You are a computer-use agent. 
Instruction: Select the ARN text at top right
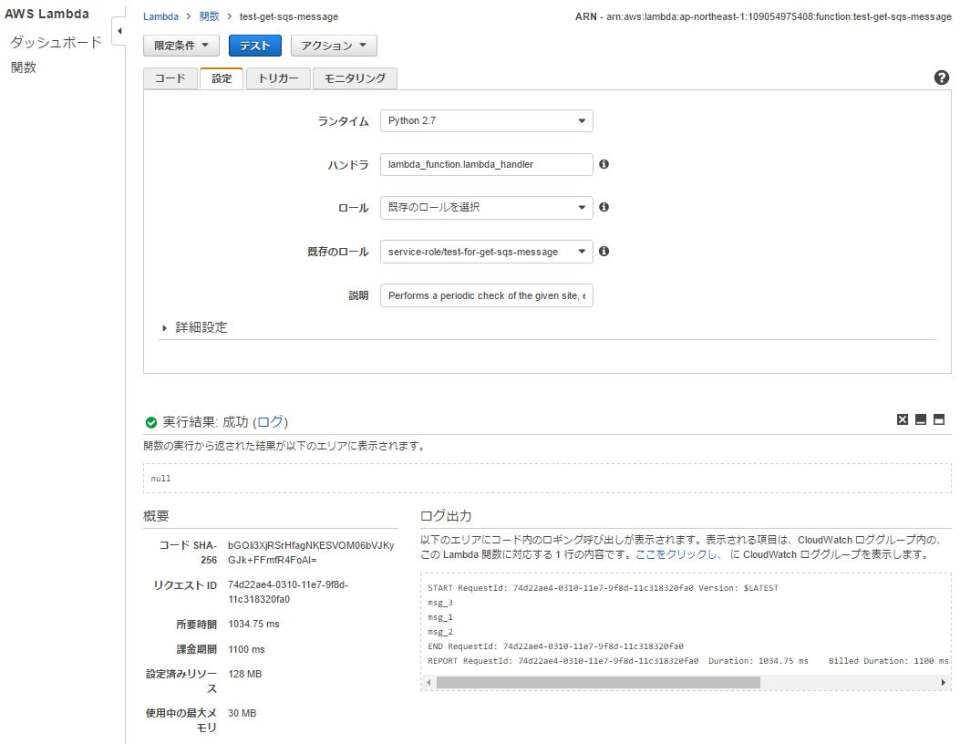coord(763,17)
